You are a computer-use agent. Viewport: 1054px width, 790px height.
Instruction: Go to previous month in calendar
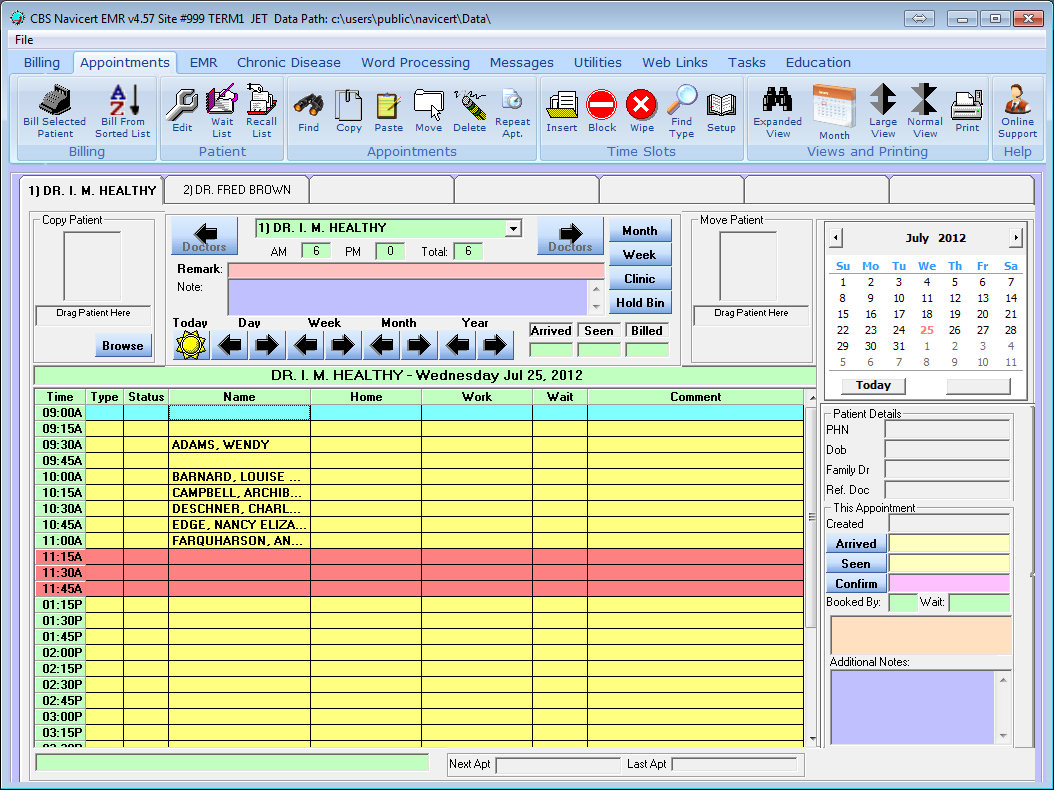[837, 238]
